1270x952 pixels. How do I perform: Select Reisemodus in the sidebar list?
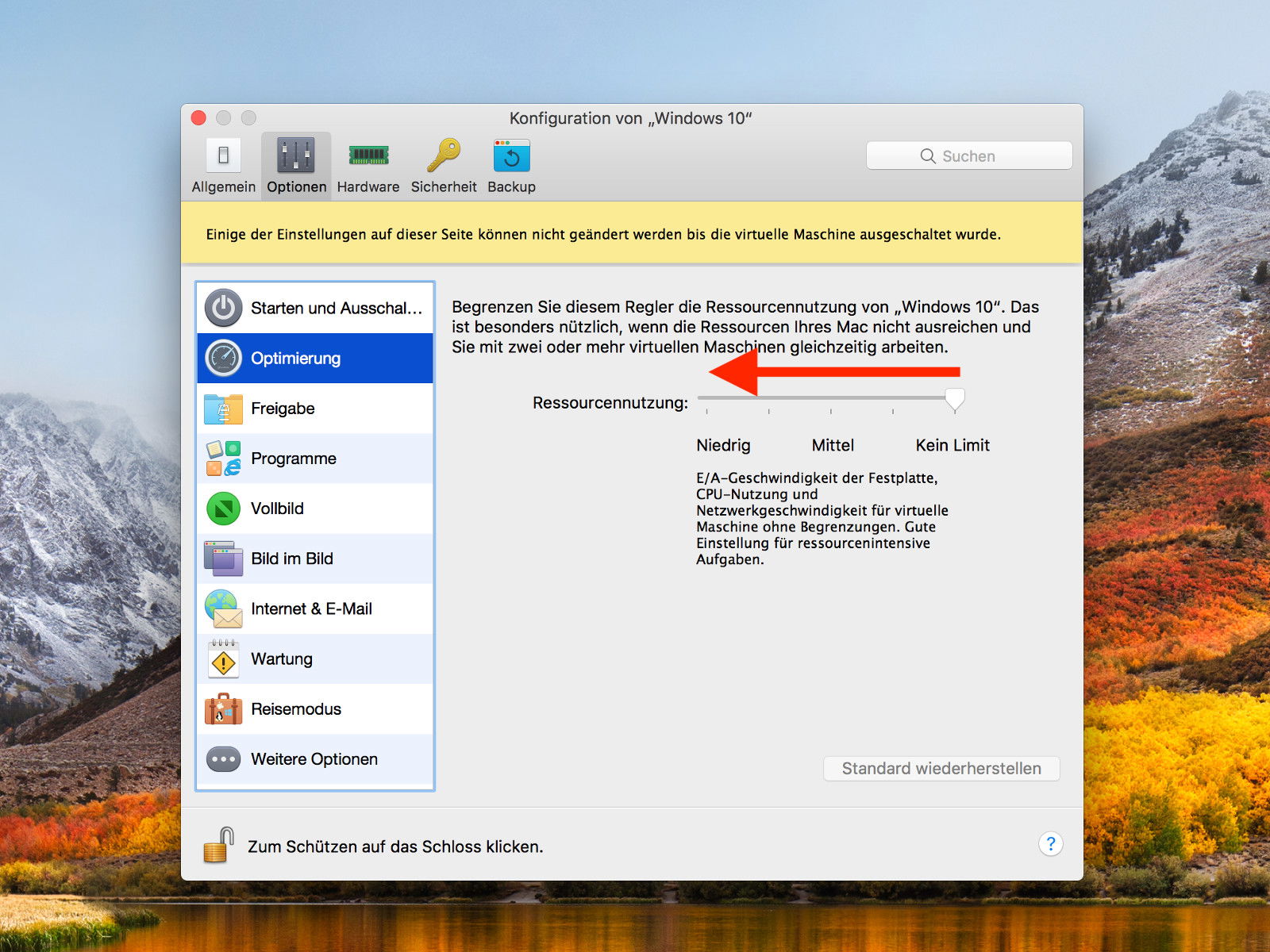pyautogui.click(x=315, y=708)
